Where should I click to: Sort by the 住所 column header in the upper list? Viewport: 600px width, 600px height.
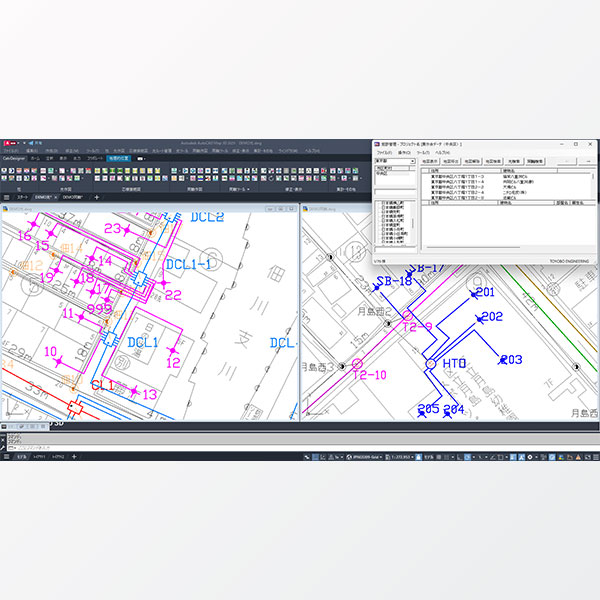465,171
